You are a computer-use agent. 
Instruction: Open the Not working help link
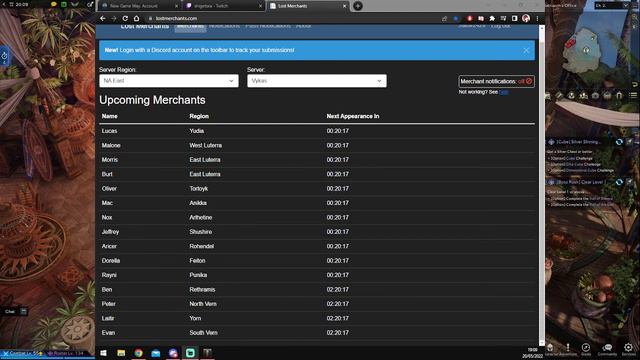[x=503, y=92]
